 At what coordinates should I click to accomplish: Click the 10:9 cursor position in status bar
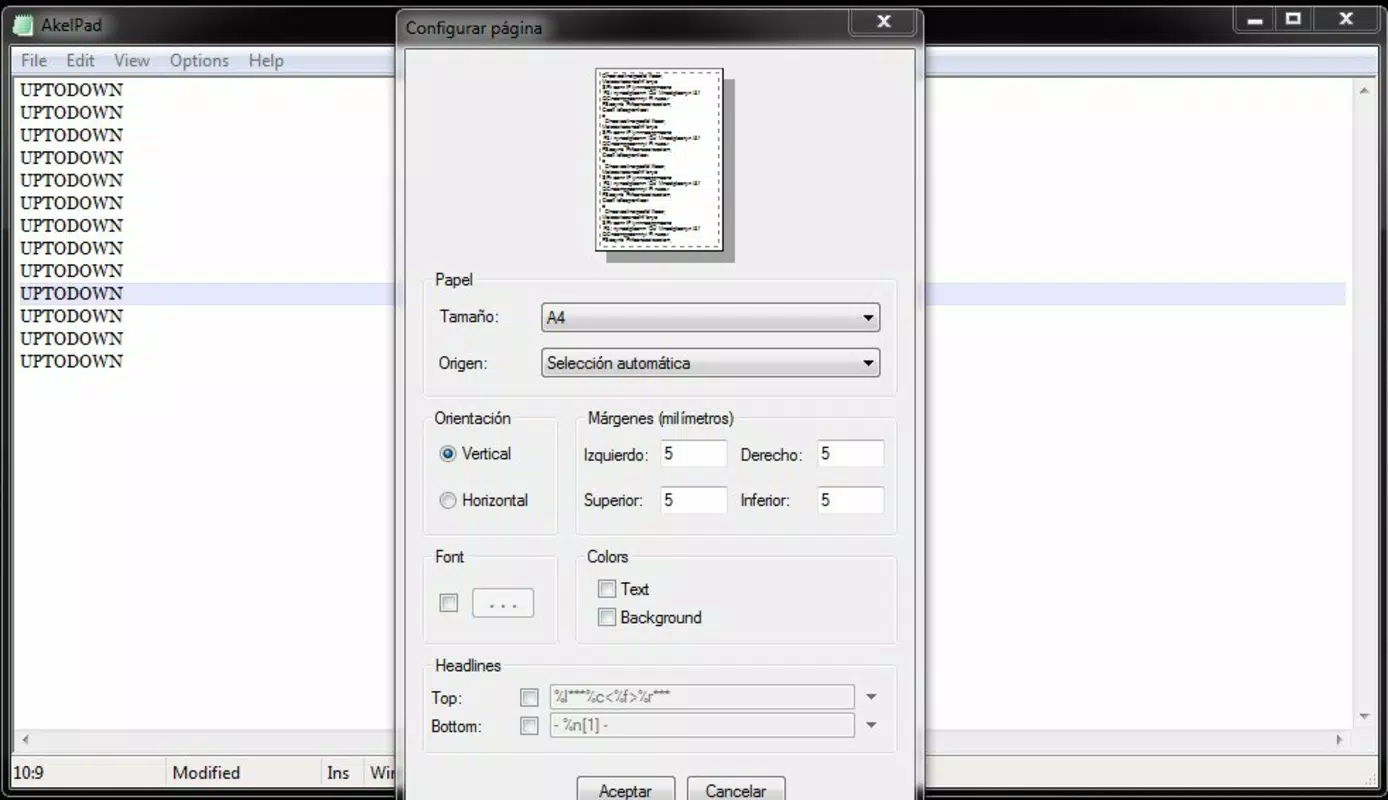28,773
